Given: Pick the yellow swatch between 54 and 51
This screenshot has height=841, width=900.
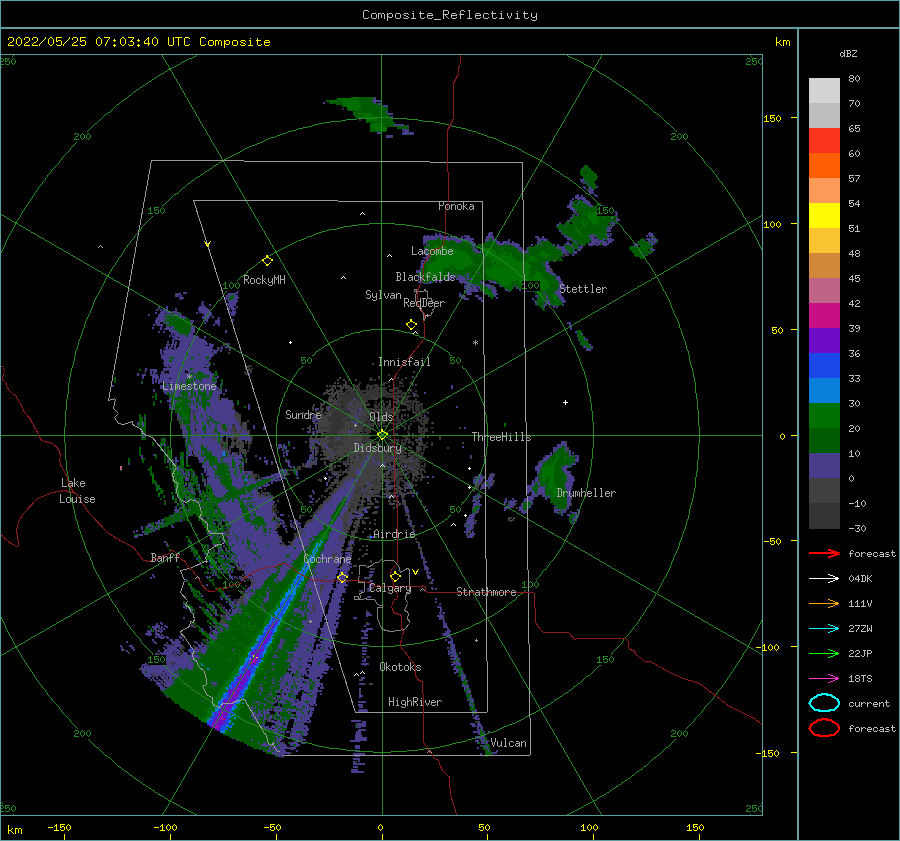Looking at the screenshot, I should 824,215.
